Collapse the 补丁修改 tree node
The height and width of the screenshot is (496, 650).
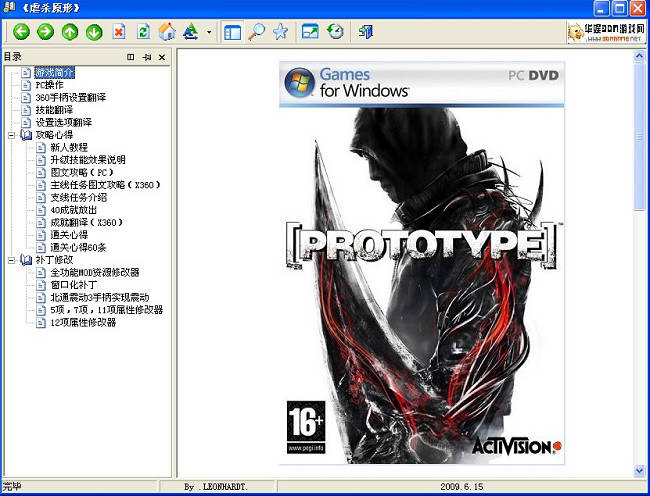click(x=12, y=260)
